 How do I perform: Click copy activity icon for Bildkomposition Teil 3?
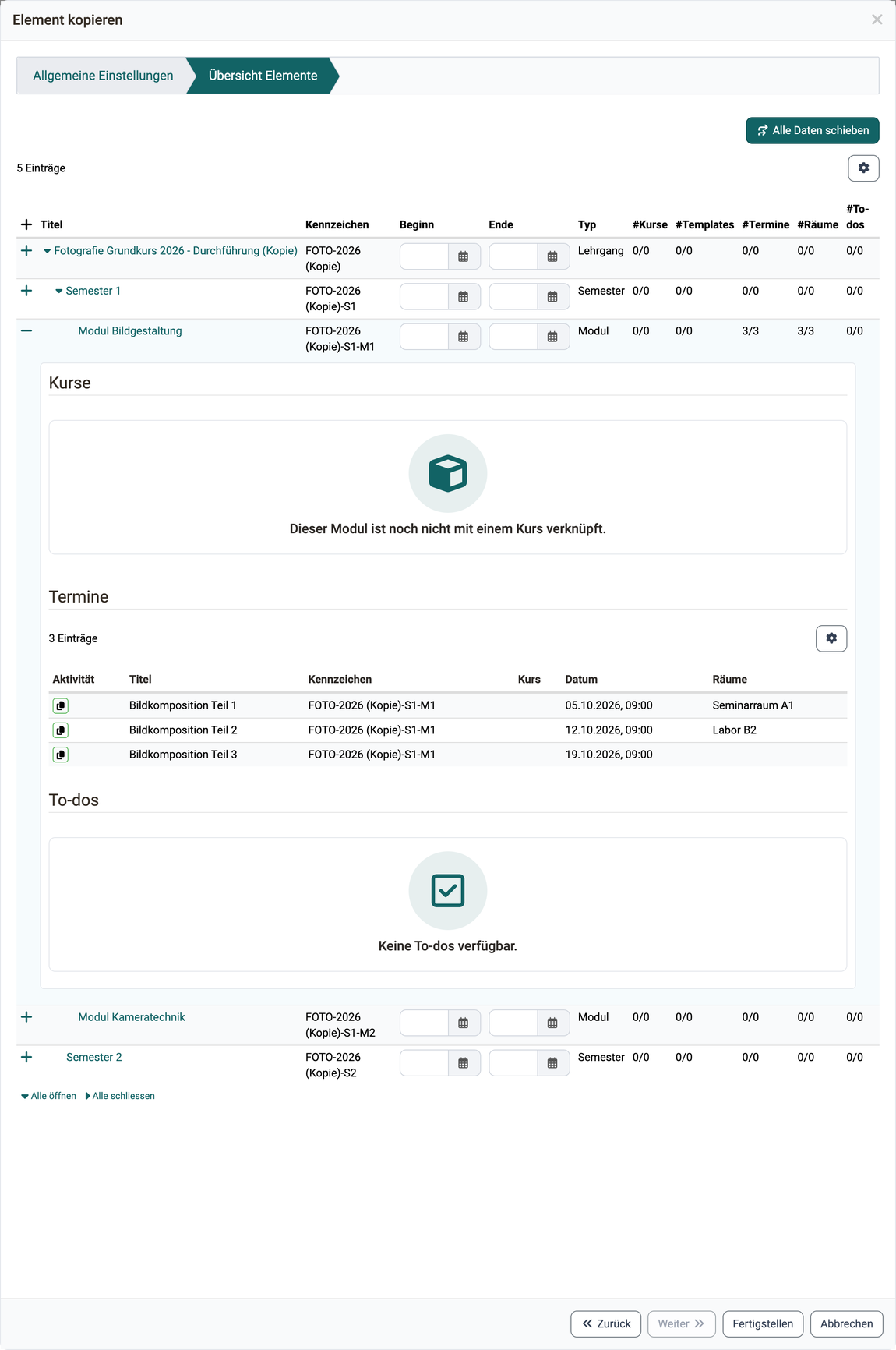(61, 755)
